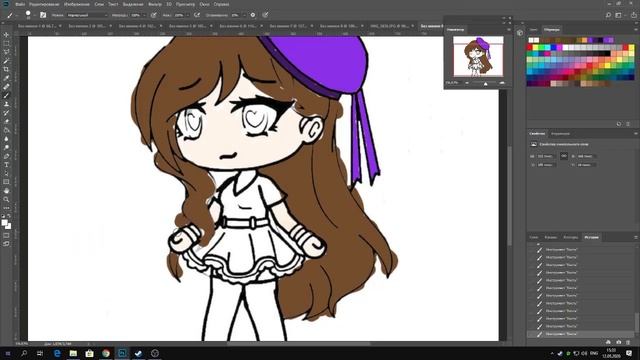Select the Type tool
The image size is (640, 360).
[6, 165]
